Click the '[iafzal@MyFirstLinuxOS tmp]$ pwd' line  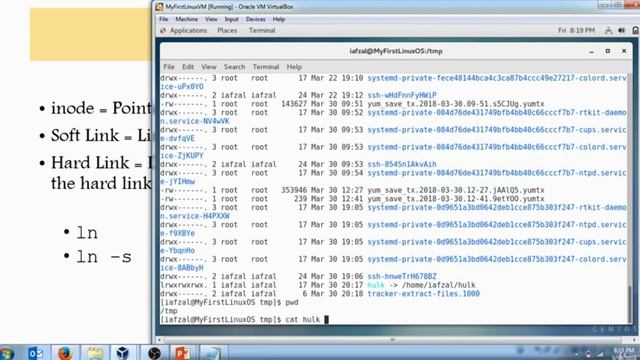coord(229,302)
